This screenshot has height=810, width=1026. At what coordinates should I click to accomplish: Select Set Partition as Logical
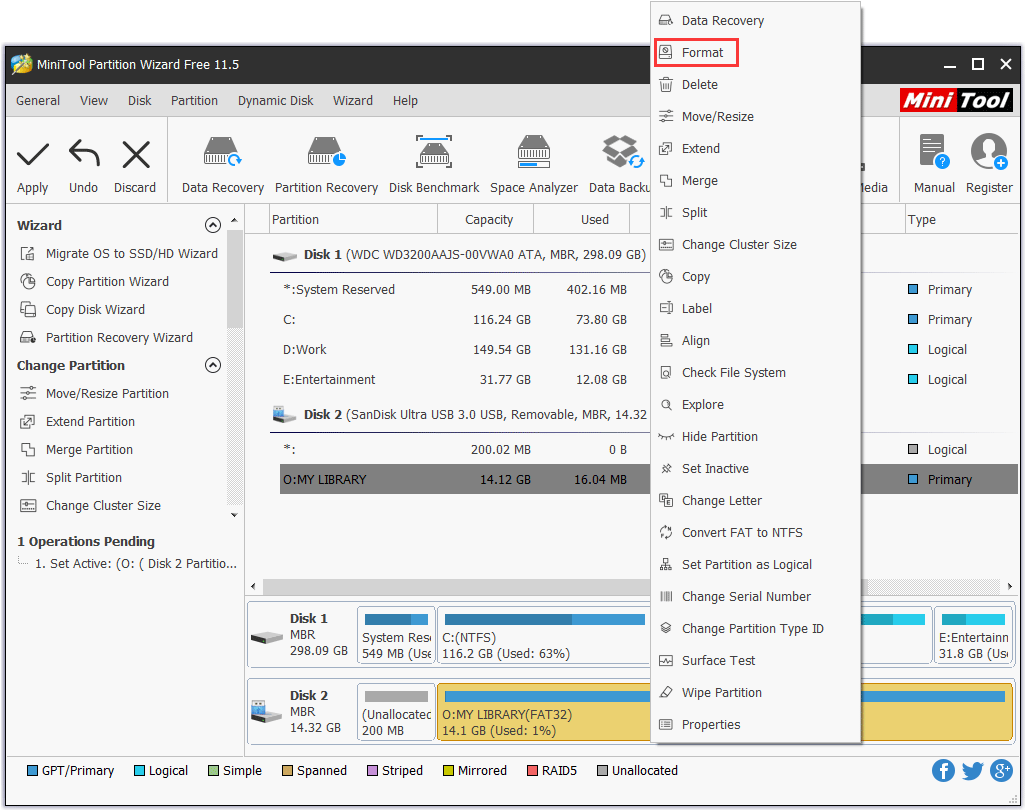click(x=756, y=565)
